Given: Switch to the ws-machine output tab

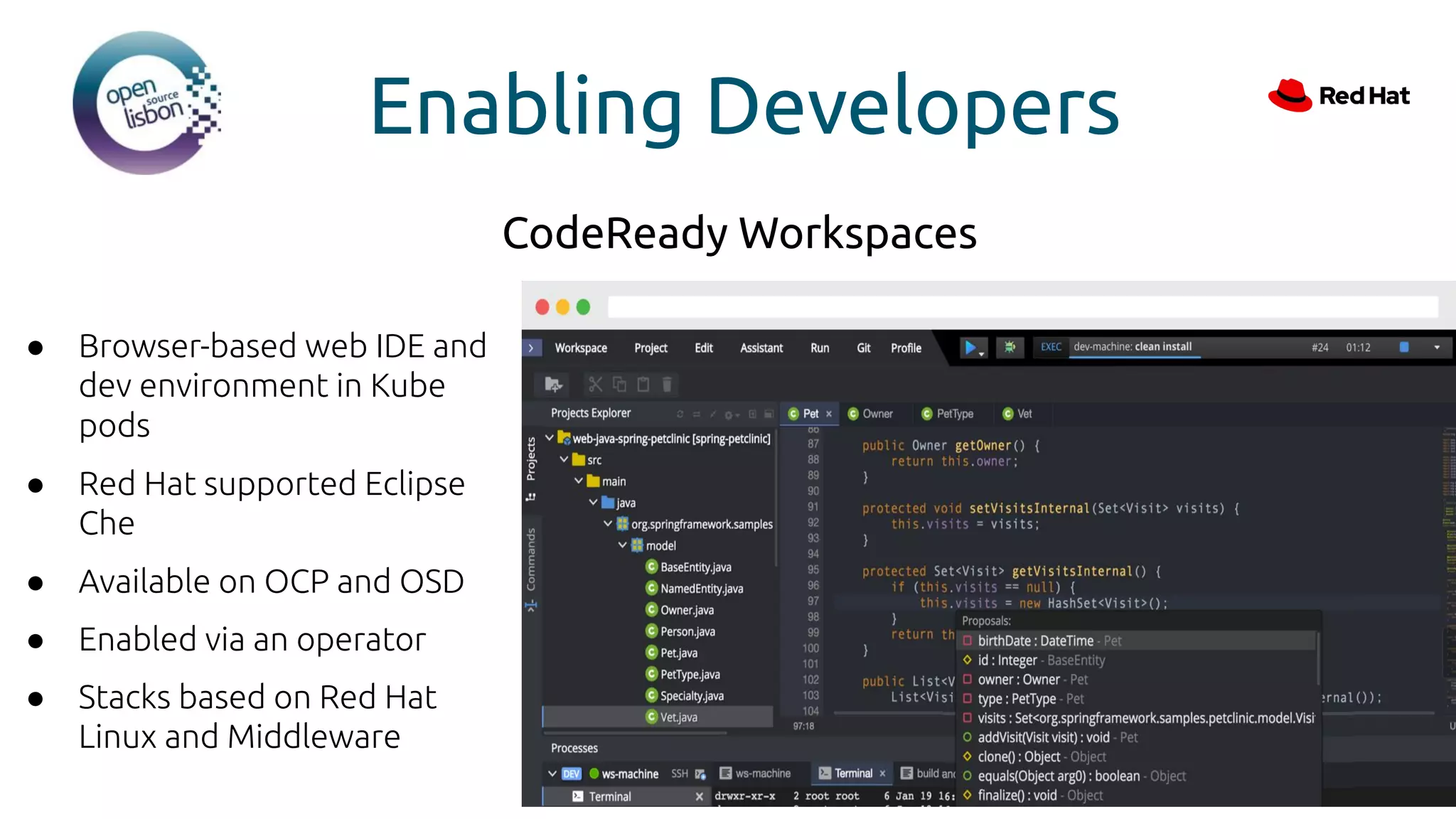Looking at the screenshot, I should 755,773.
